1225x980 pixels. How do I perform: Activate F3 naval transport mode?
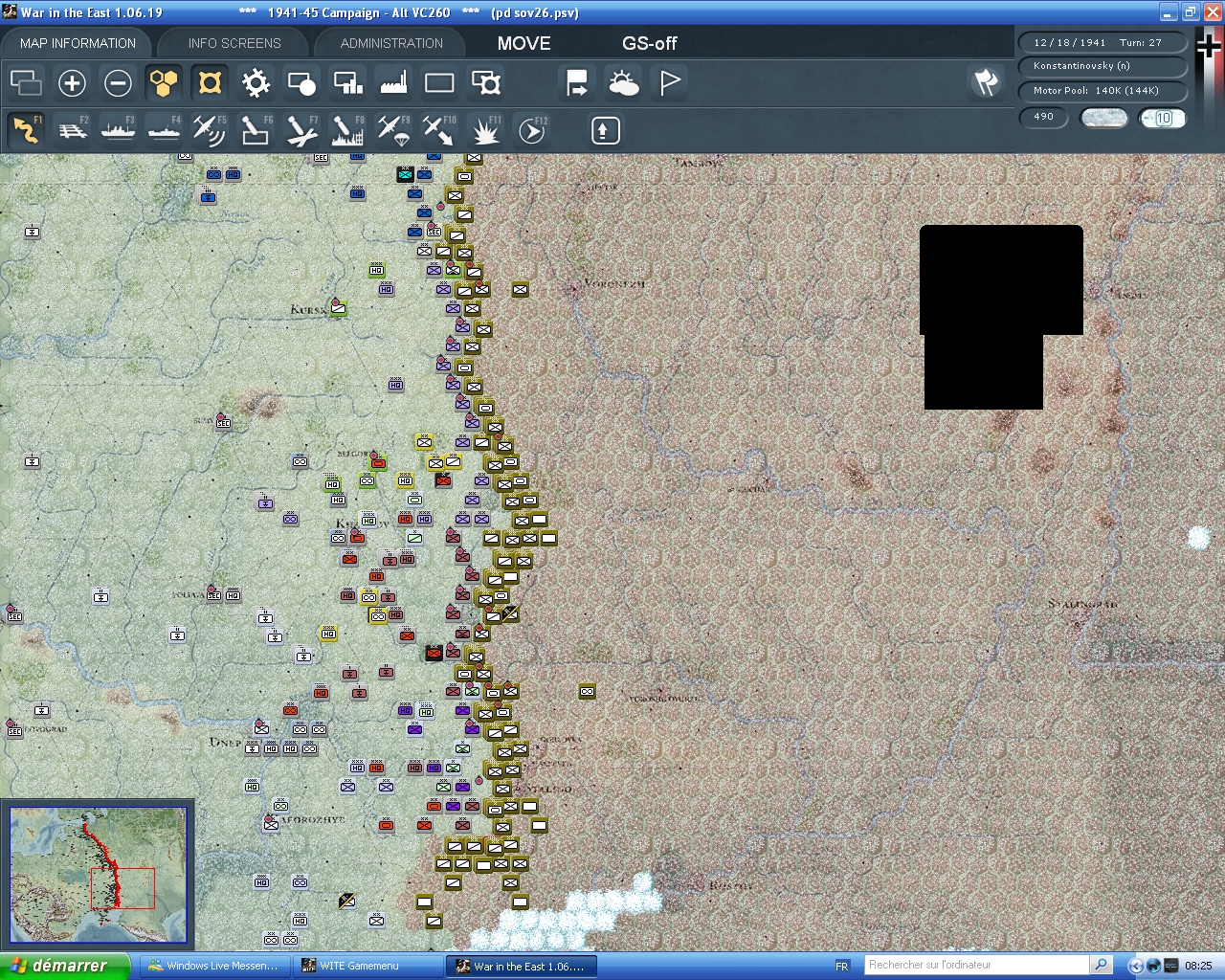[x=118, y=130]
